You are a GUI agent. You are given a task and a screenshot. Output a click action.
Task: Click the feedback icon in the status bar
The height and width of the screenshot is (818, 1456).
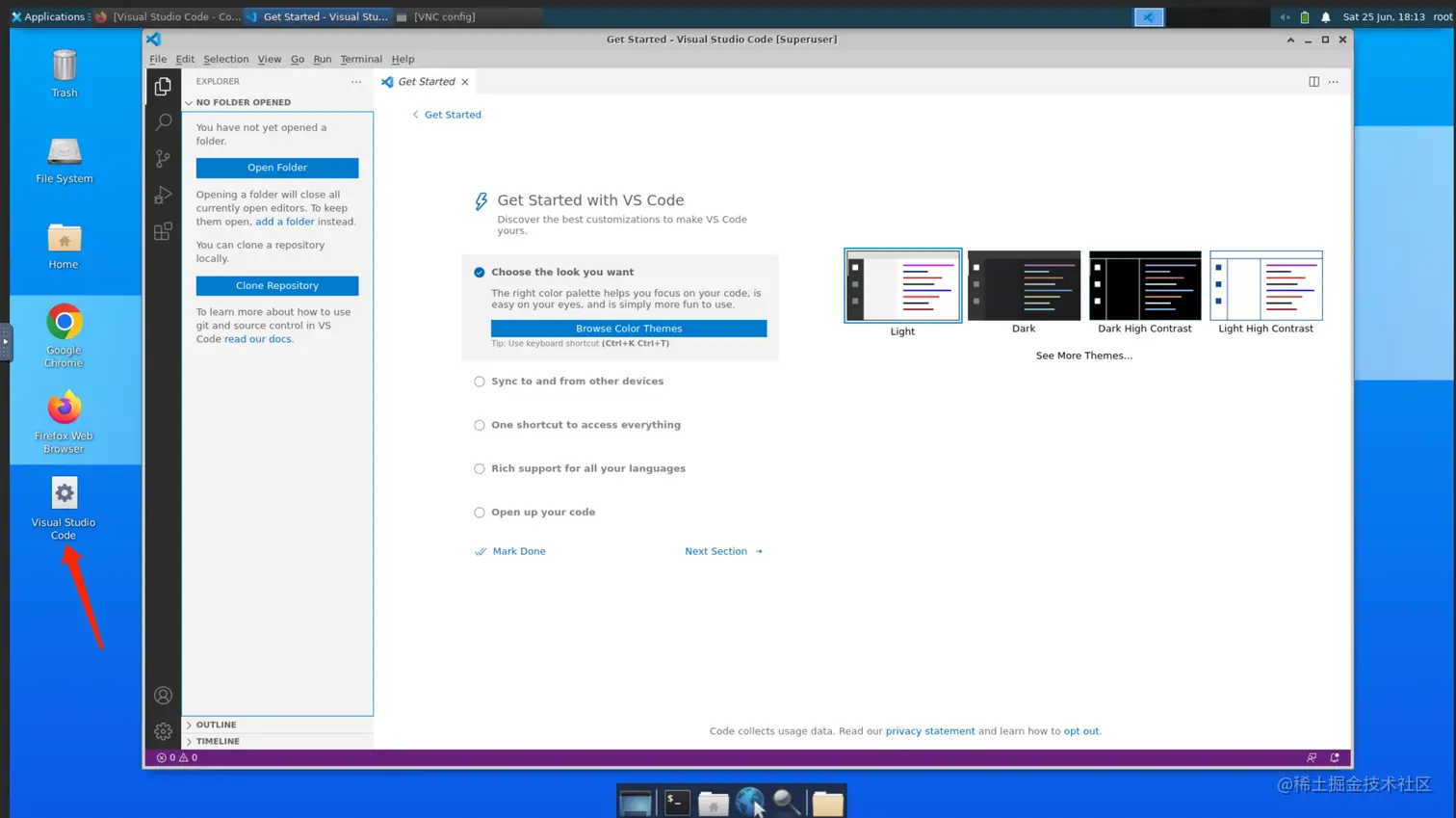click(1312, 757)
